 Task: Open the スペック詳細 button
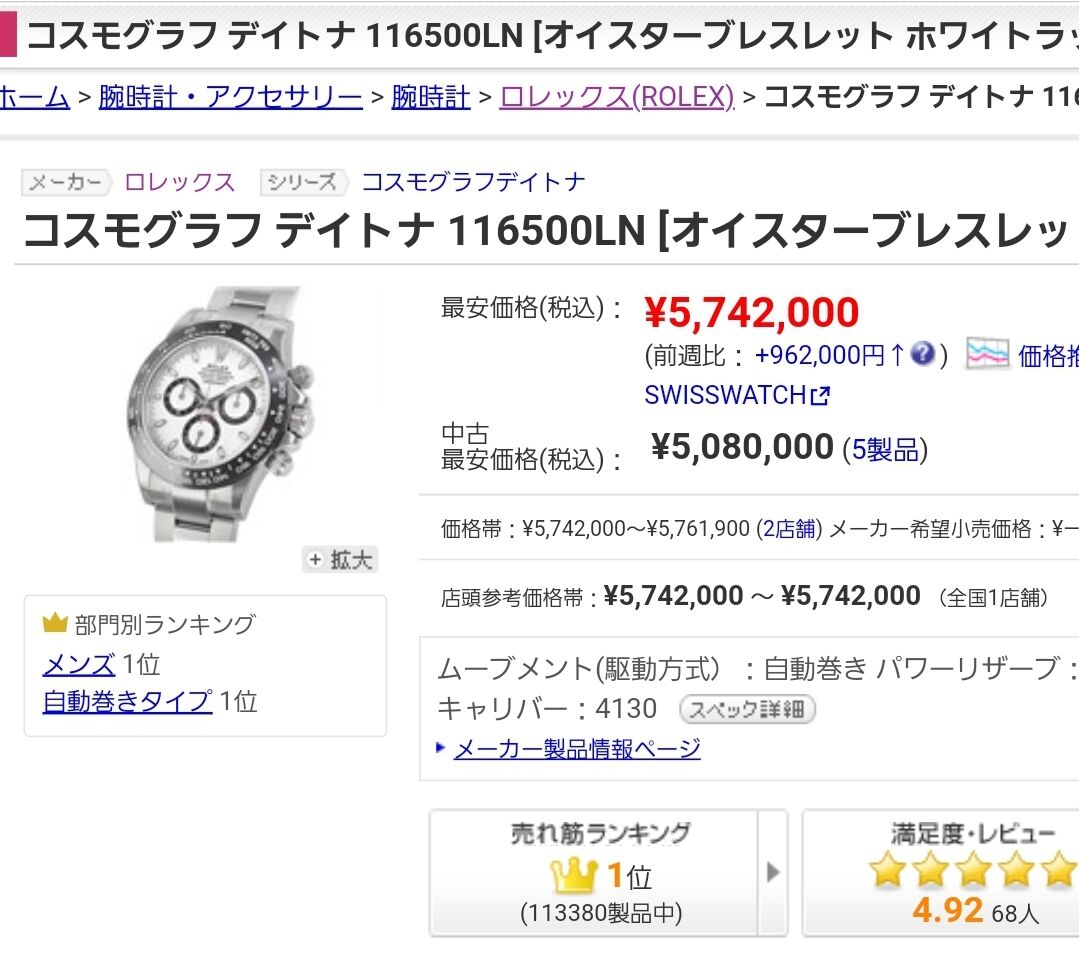tap(747, 709)
